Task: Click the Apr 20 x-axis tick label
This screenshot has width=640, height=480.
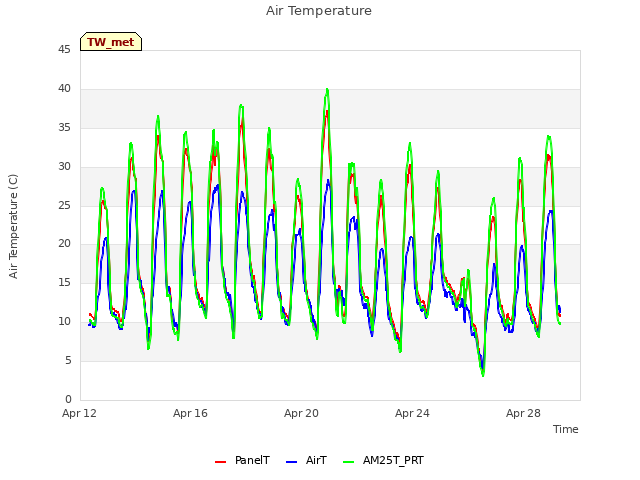Action: click(301, 413)
